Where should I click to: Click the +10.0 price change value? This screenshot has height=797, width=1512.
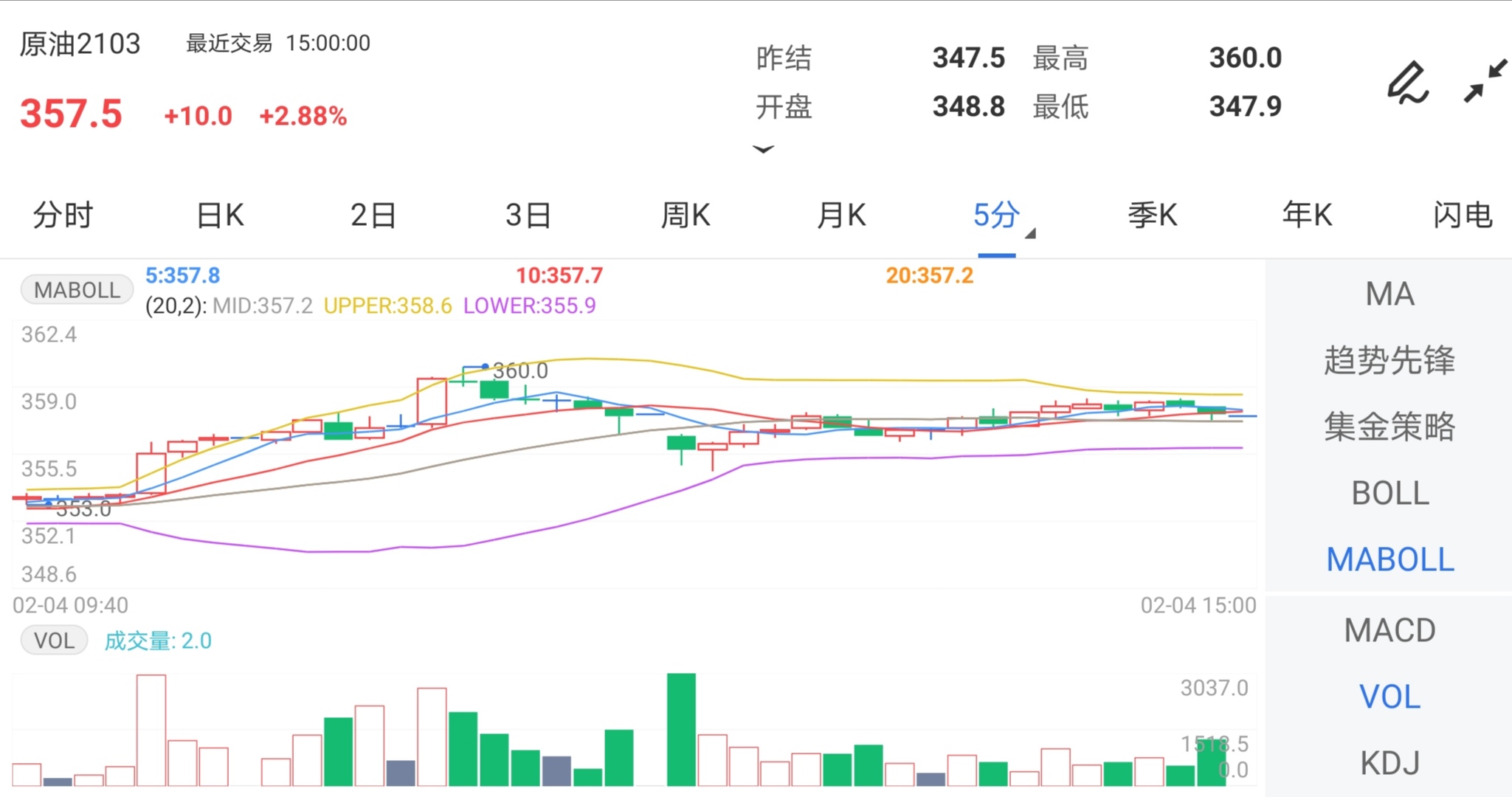198,116
